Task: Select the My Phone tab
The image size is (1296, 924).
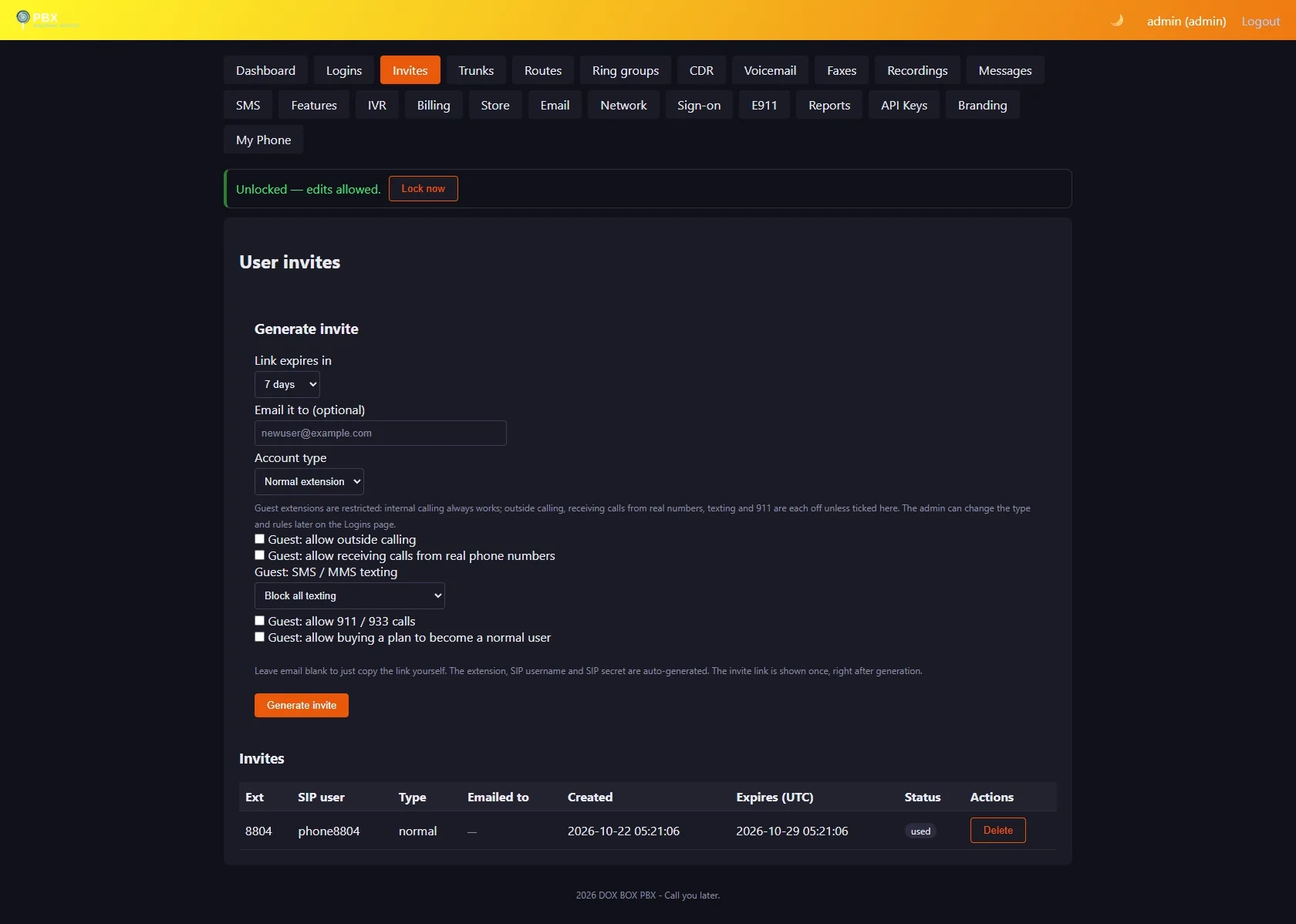Action: pos(264,140)
